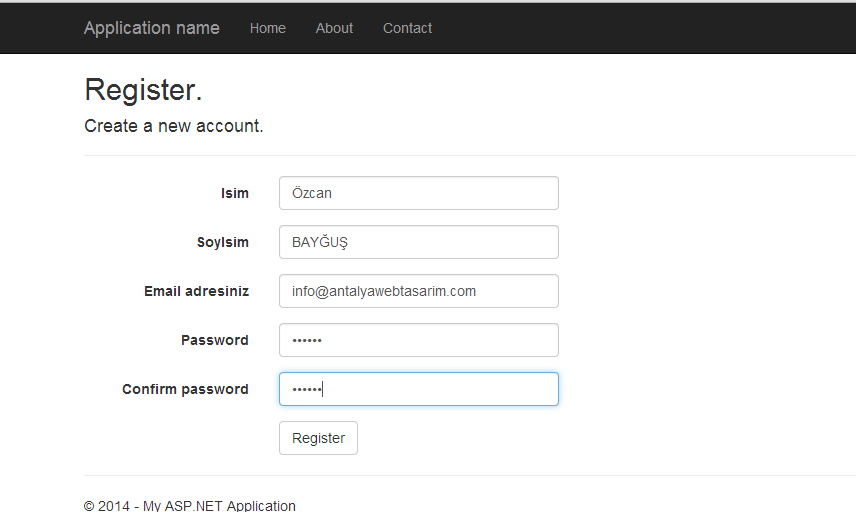Click the Password label text
The height and width of the screenshot is (512, 856).
[214, 340]
